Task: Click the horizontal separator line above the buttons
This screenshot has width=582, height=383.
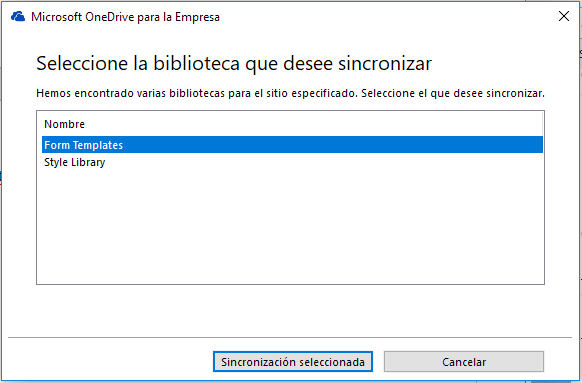Action: 290,337
